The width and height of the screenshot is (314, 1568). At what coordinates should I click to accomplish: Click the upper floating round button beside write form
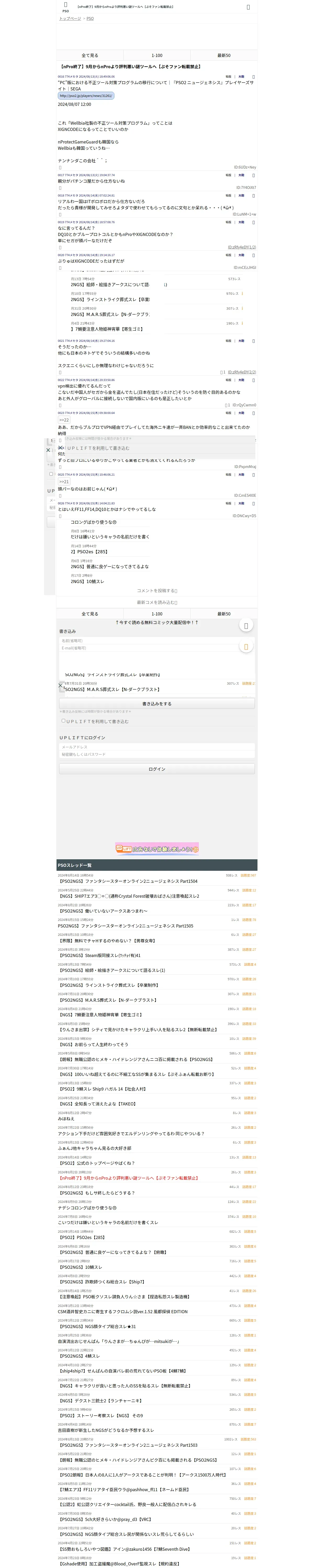(x=246, y=626)
